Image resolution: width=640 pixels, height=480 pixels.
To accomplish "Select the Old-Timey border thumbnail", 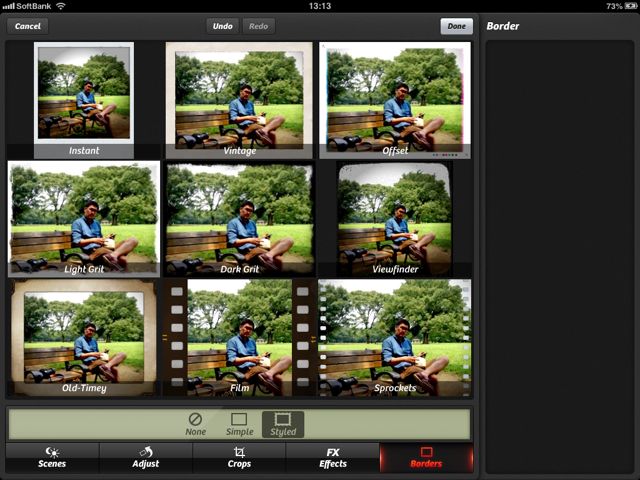I will (84, 338).
